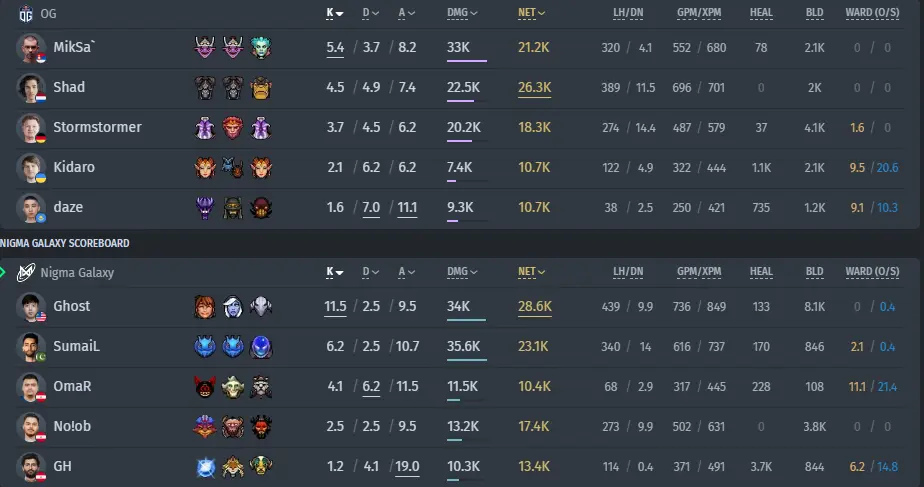Click the OG GPM/XPM column header
The width and height of the screenshot is (924, 487).
pyautogui.click(x=699, y=13)
